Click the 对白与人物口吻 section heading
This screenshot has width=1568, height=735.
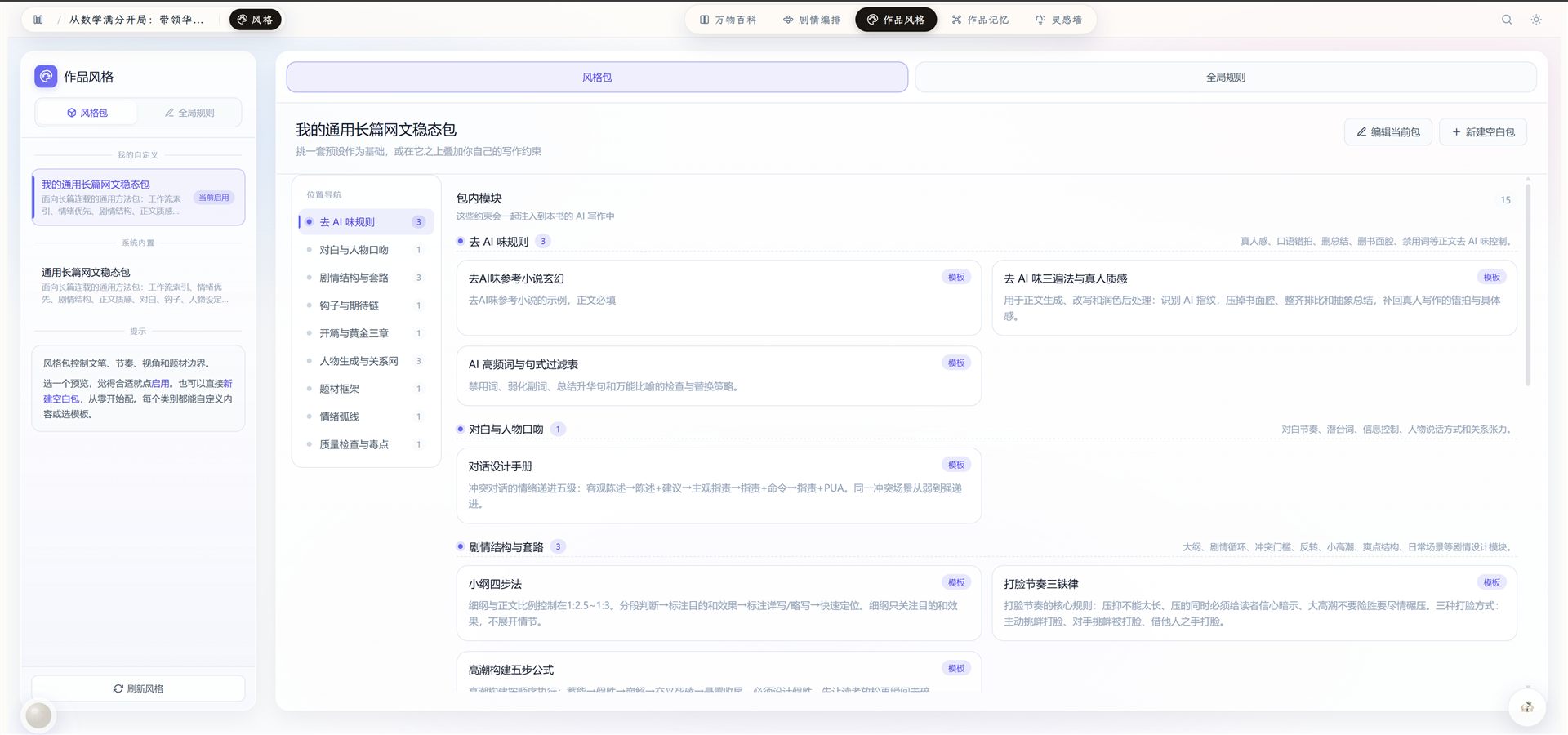pos(506,430)
